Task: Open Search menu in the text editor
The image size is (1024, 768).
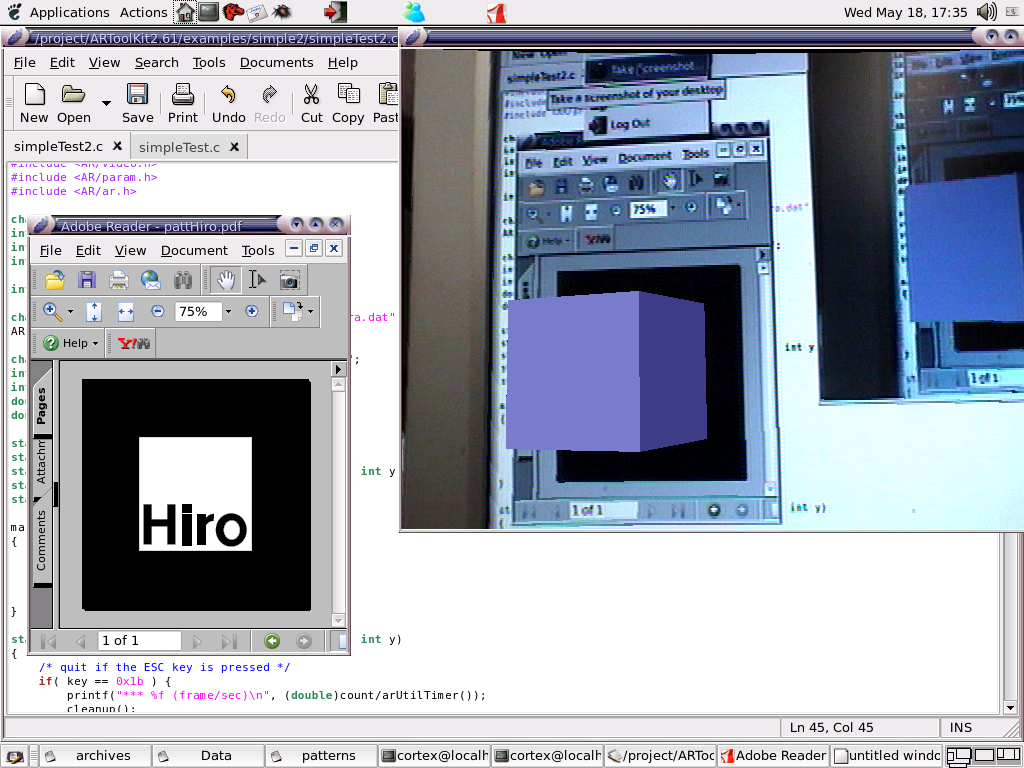Action: pos(157,63)
